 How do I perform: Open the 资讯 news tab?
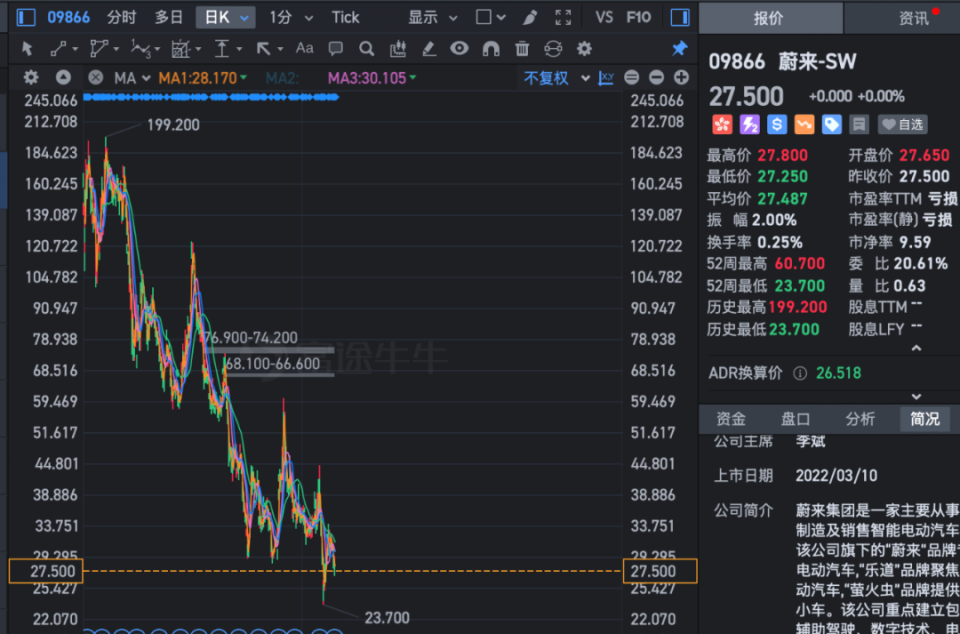coord(913,18)
